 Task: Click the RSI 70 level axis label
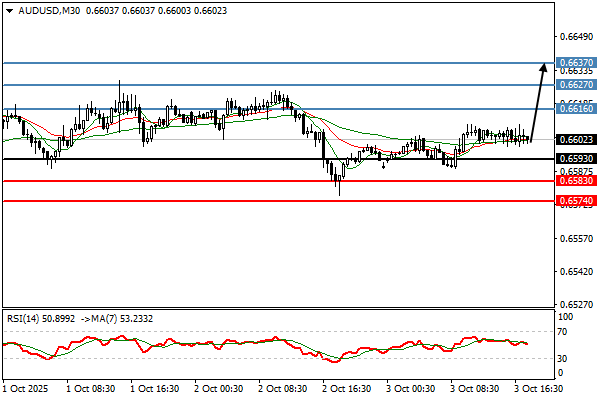pyautogui.click(x=564, y=331)
